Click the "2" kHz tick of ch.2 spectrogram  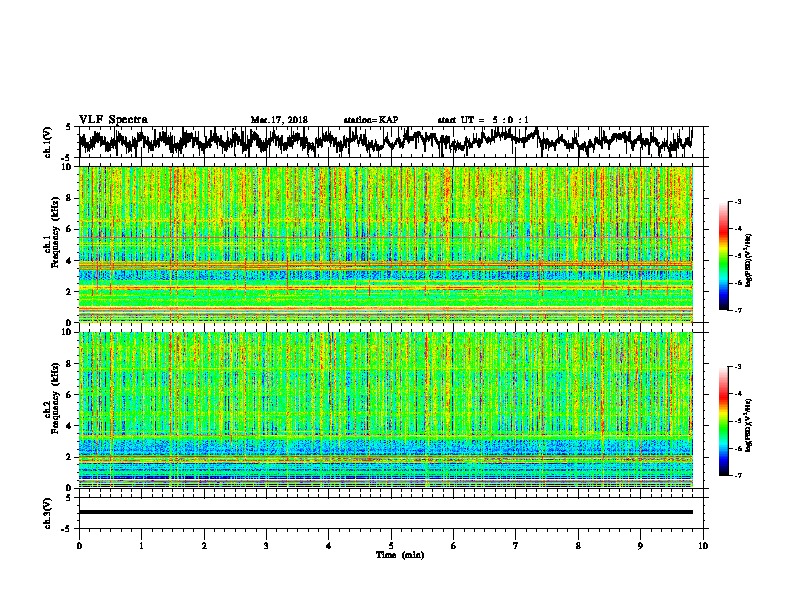tap(71, 457)
